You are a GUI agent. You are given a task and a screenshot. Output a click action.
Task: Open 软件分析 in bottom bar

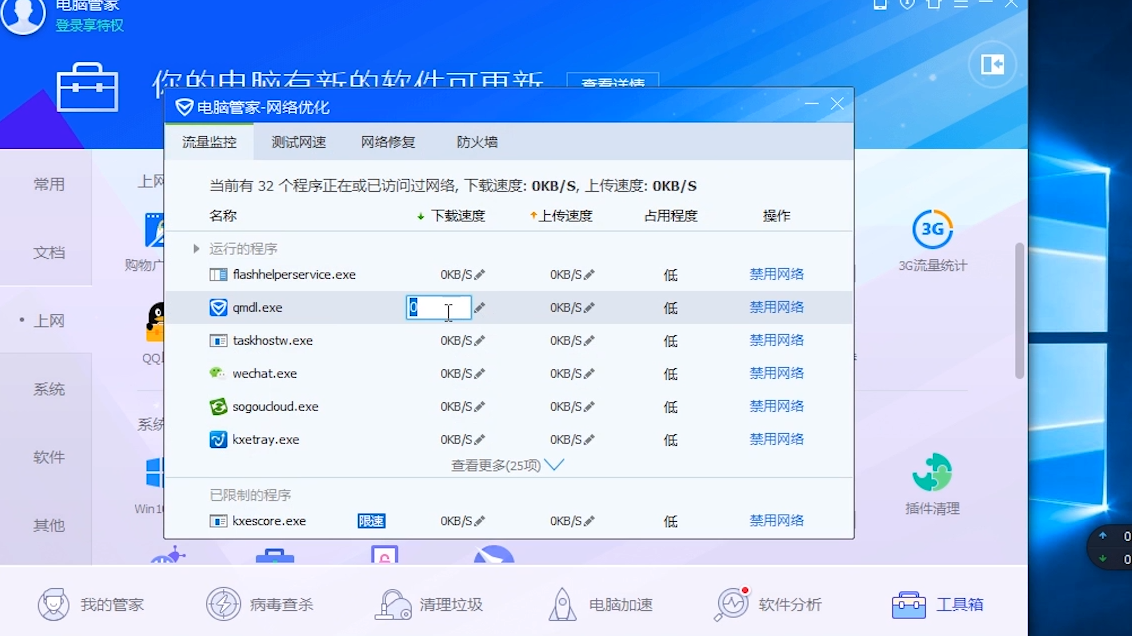768,604
